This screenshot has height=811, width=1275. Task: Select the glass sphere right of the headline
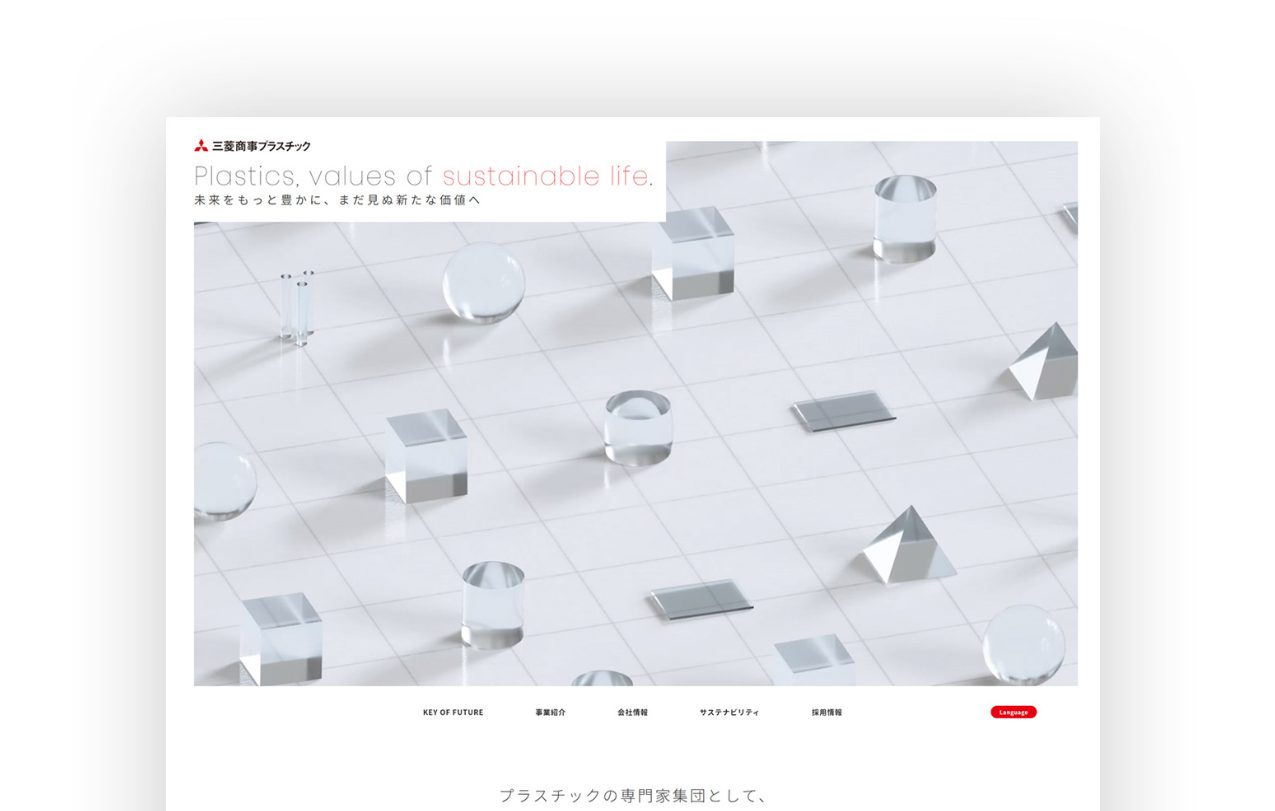(483, 282)
